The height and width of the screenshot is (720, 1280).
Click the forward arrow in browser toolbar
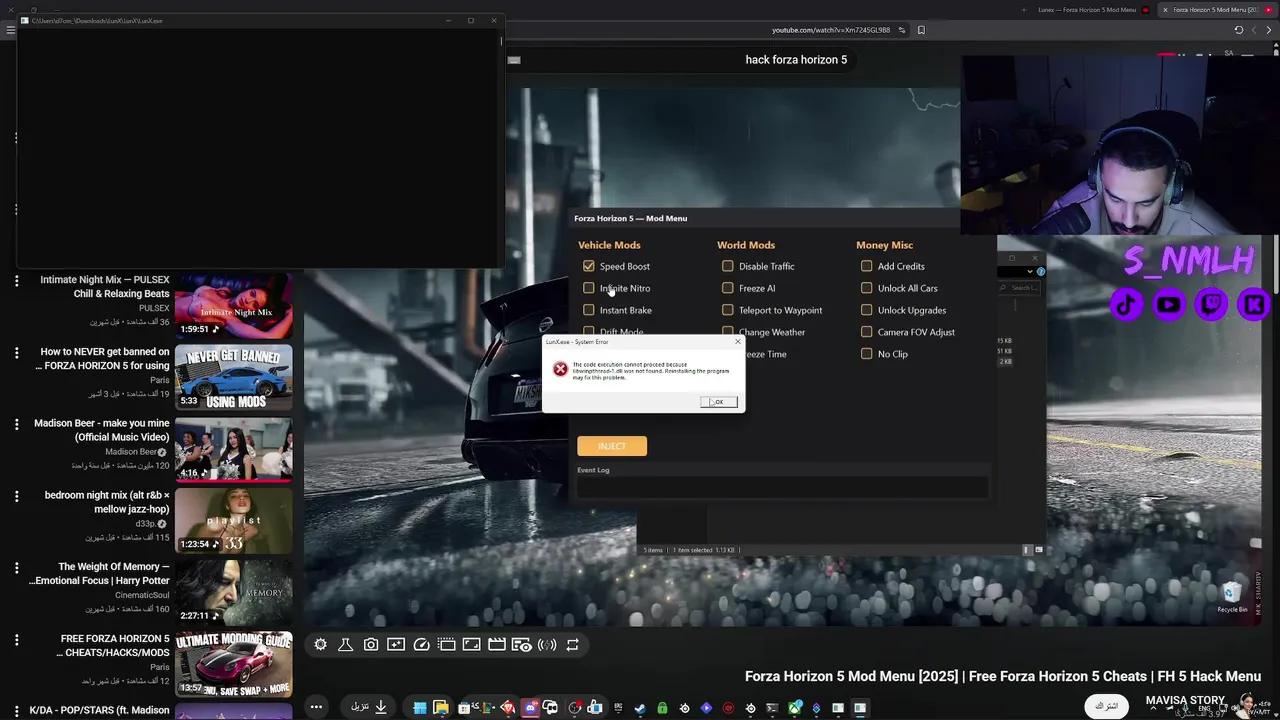point(1271,30)
